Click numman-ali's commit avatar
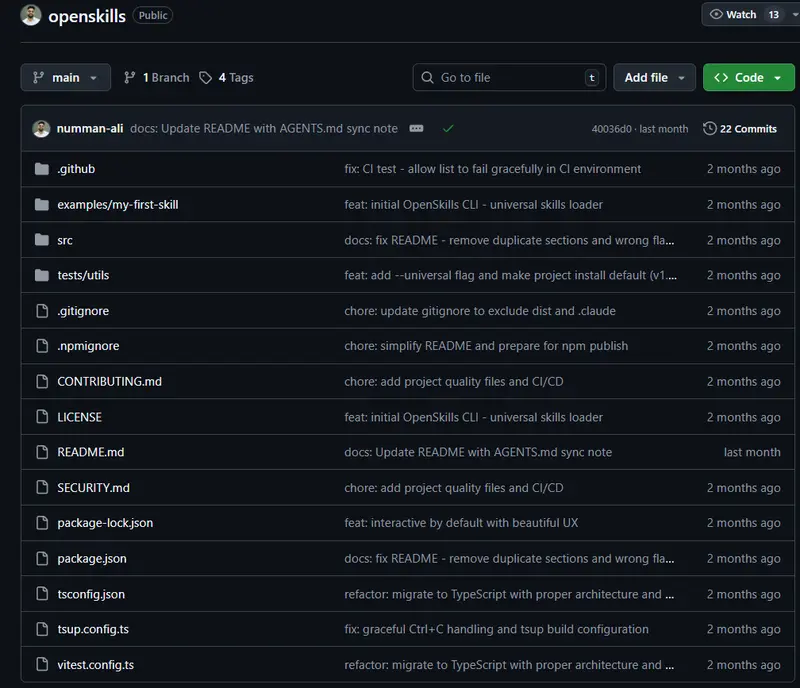Image resolution: width=800 pixels, height=688 pixels. pos(42,128)
